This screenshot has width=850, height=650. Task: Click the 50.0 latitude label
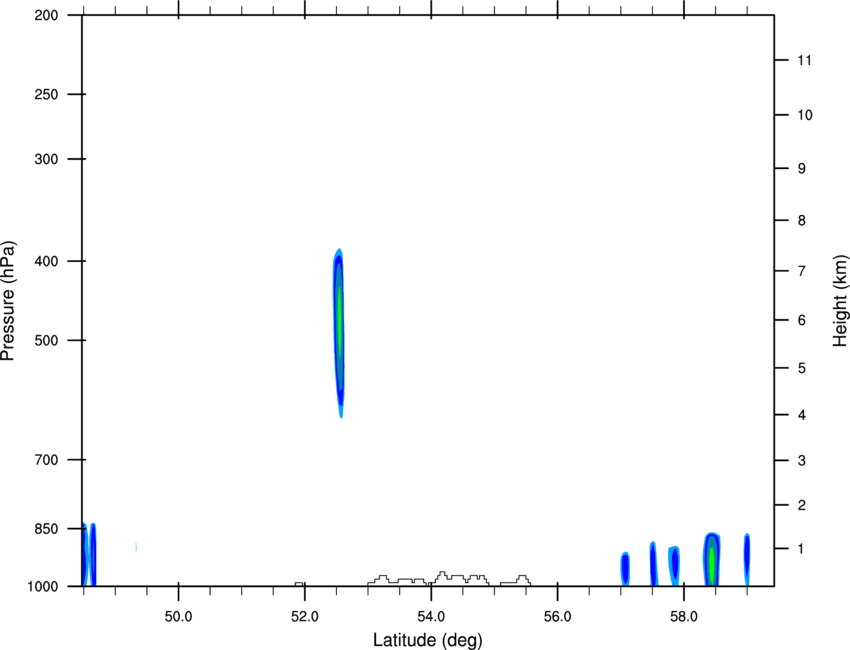tap(178, 617)
